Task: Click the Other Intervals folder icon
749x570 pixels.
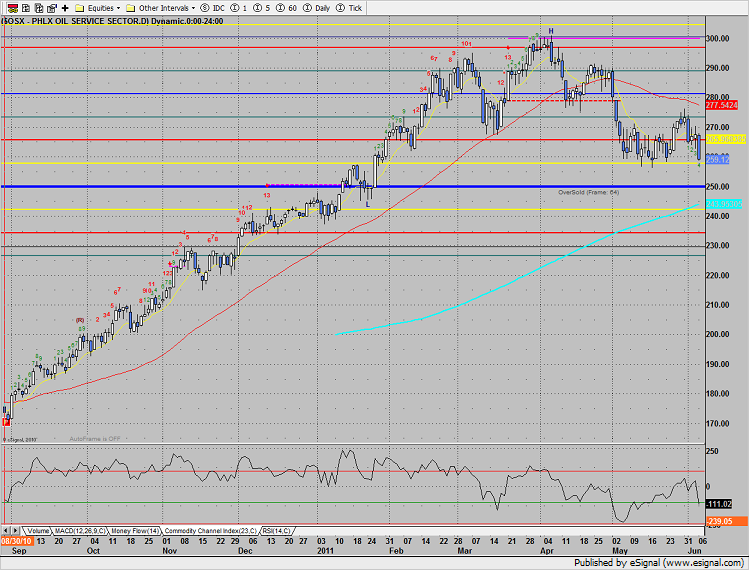Action: click(x=130, y=8)
